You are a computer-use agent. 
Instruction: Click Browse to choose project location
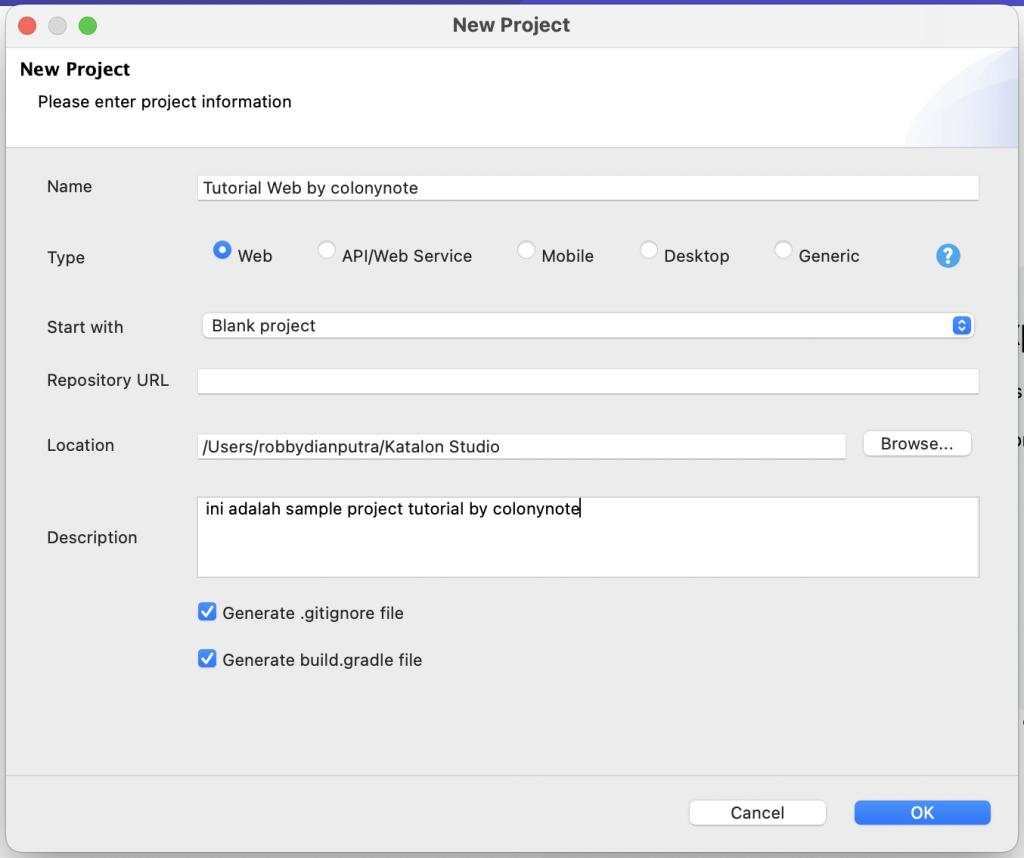(x=916, y=444)
